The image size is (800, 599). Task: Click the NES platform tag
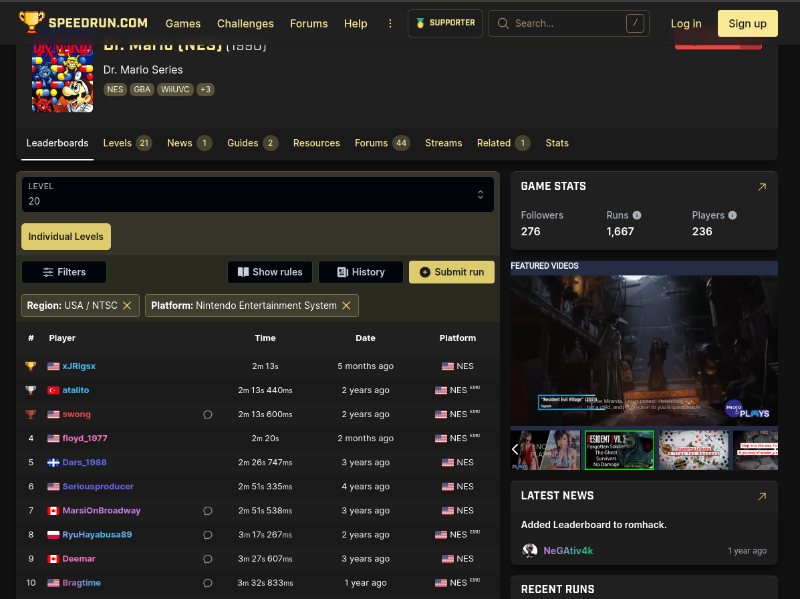click(x=115, y=89)
